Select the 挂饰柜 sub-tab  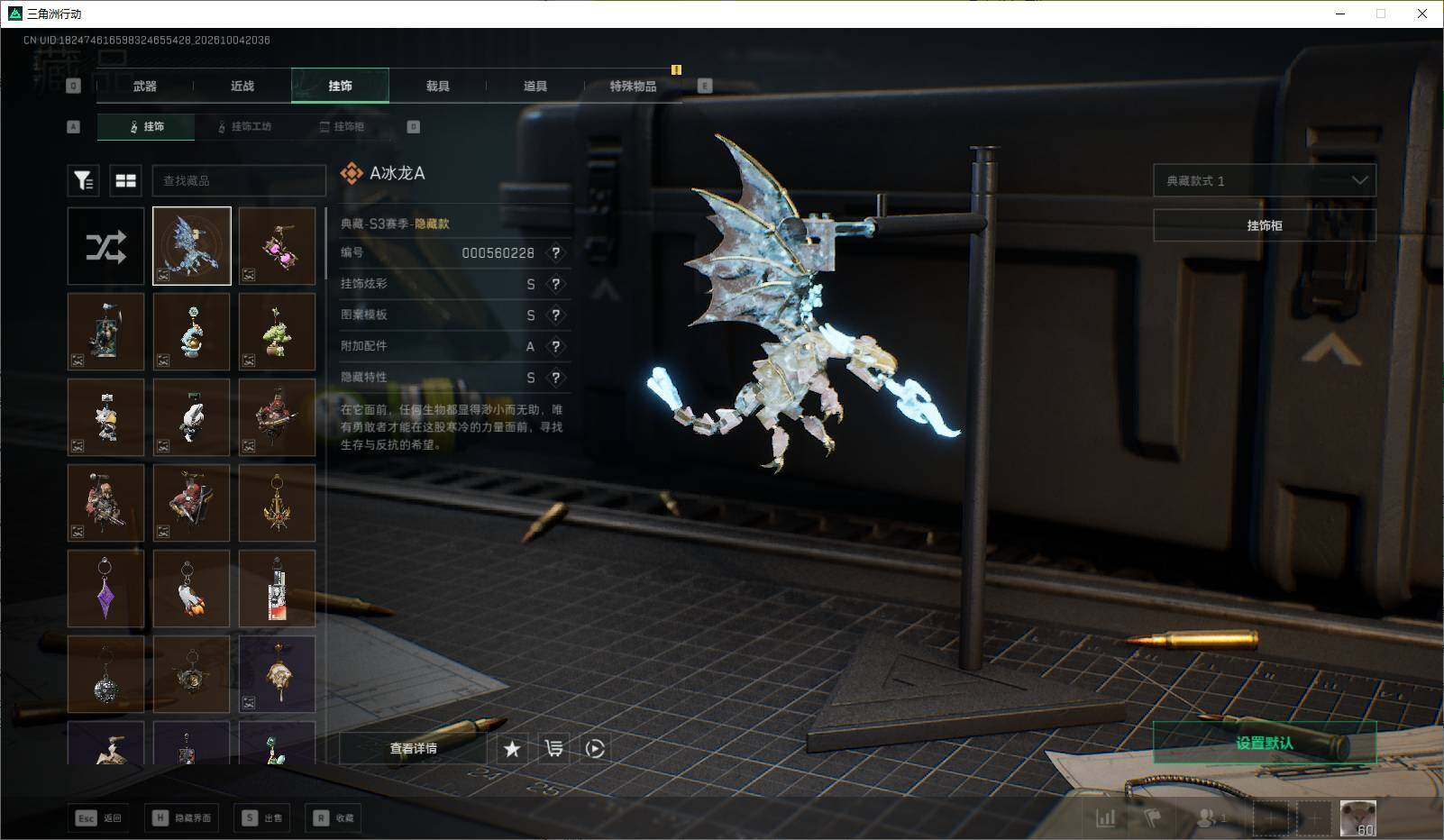coord(342,127)
